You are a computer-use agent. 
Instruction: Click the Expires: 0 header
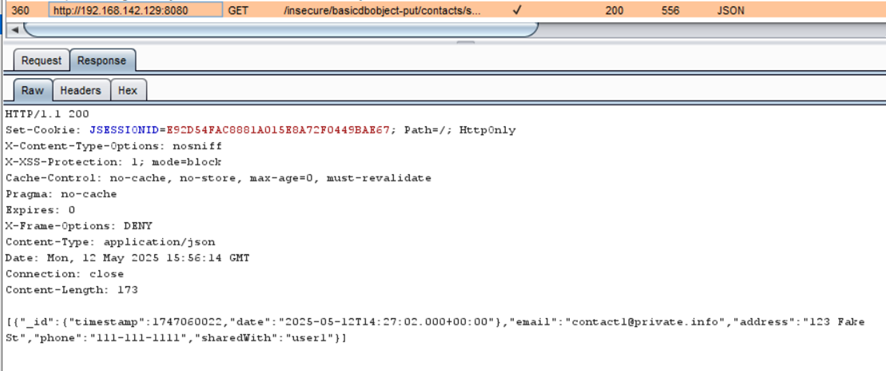point(40,210)
